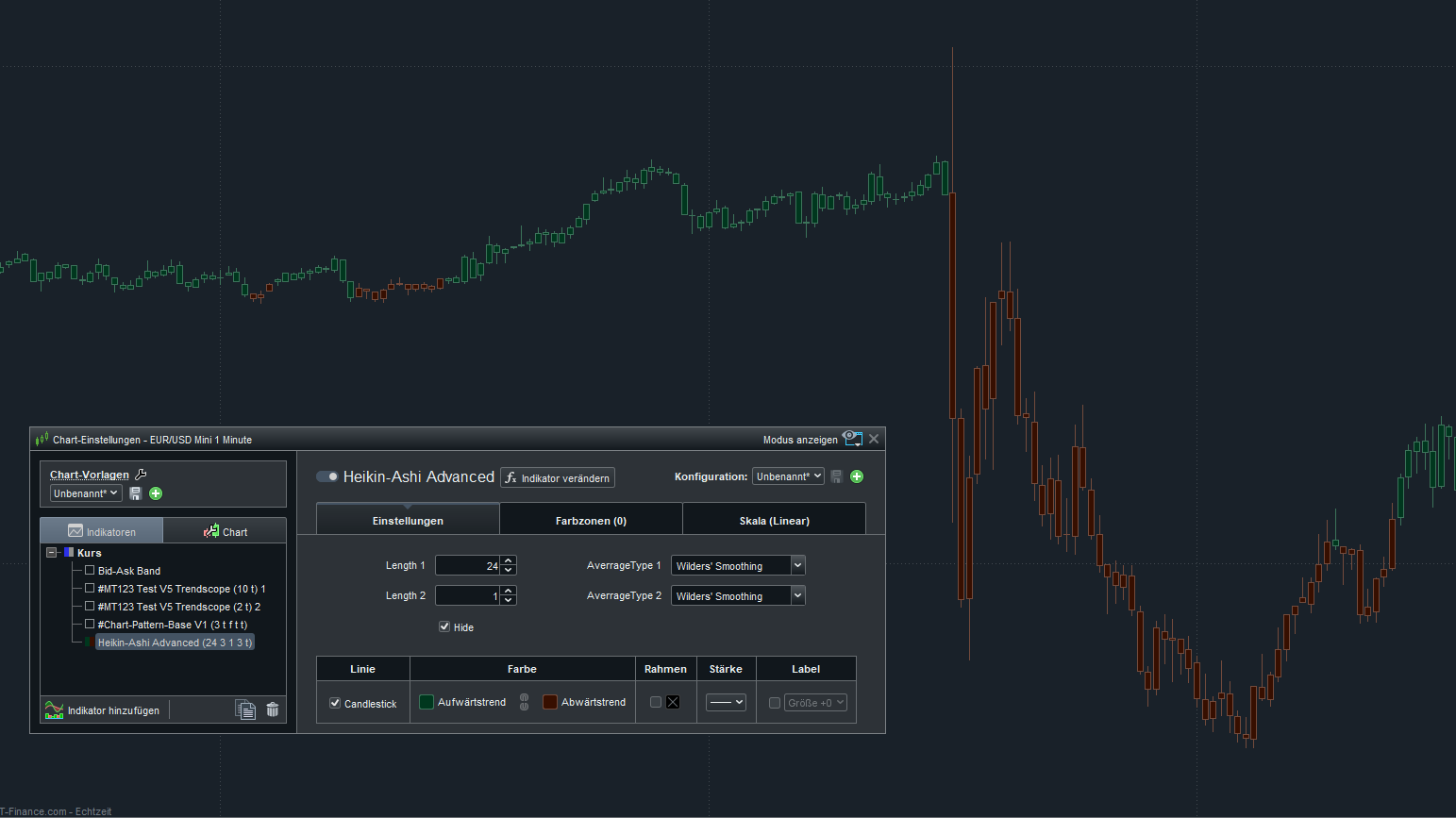Switch to Chart tab
This screenshot has width=1456, height=818.
pos(225,531)
